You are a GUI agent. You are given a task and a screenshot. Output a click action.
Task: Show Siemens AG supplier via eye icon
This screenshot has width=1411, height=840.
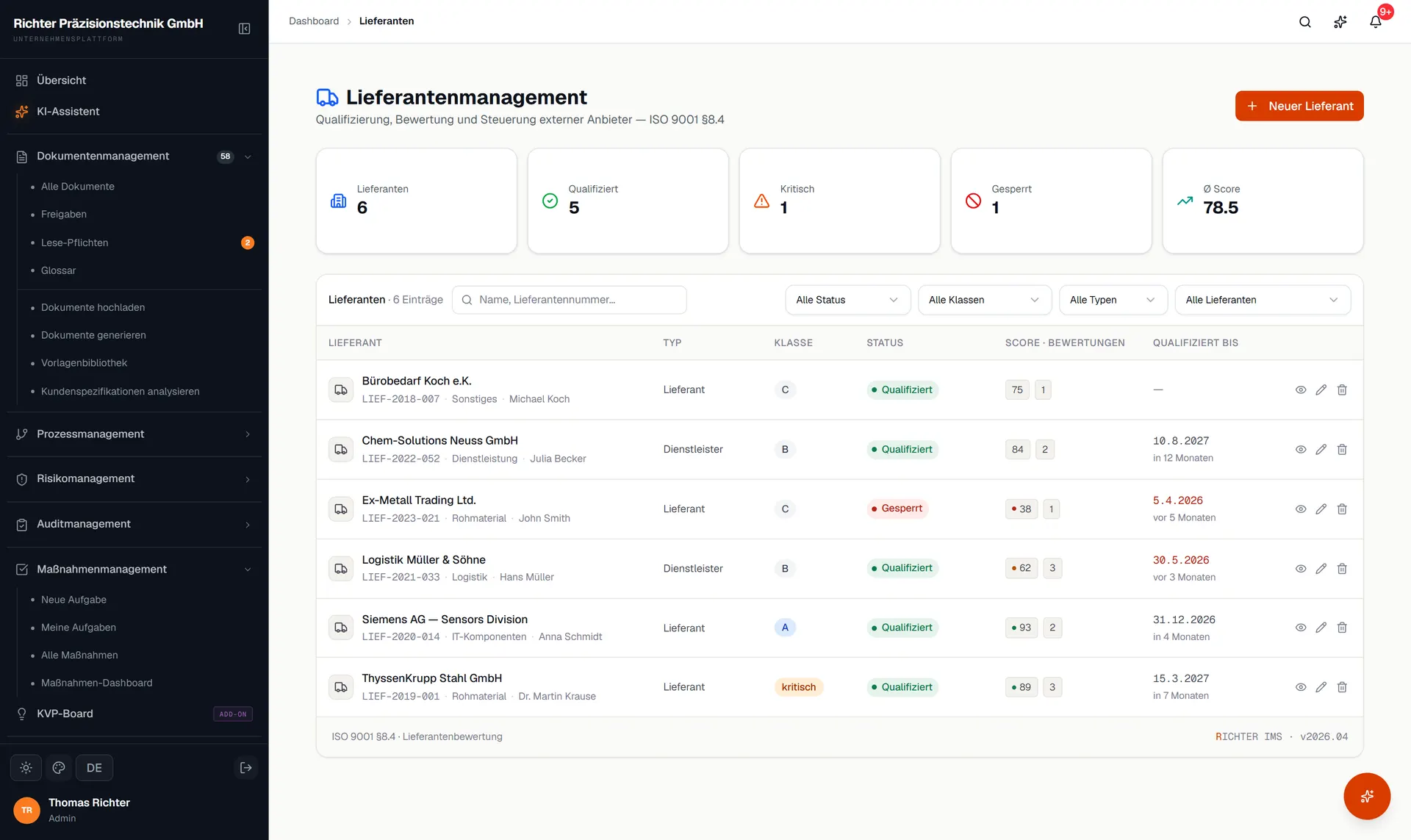1300,628
